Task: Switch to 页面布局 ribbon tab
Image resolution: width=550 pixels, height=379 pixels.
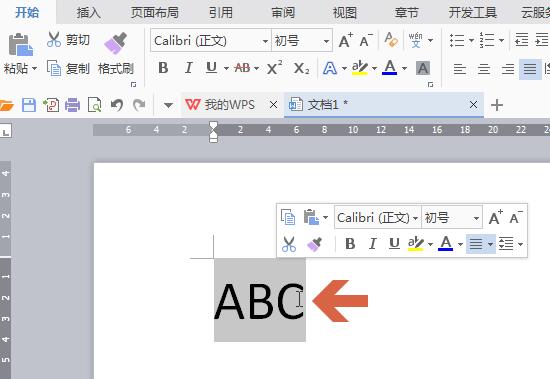Action: pyautogui.click(x=155, y=13)
